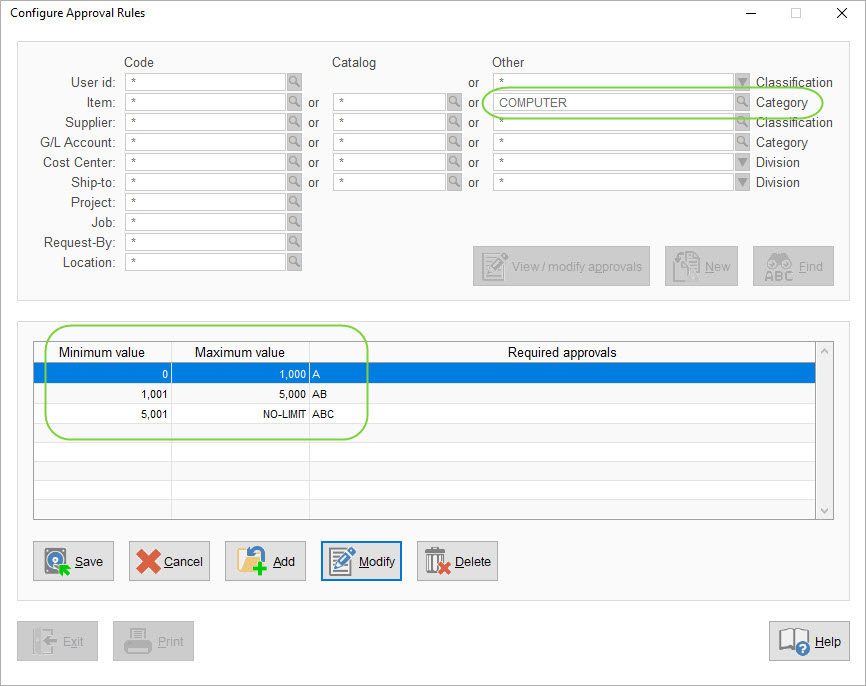Open the Project Code lookup
This screenshot has width=866, height=686.
pyautogui.click(x=295, y=202)
